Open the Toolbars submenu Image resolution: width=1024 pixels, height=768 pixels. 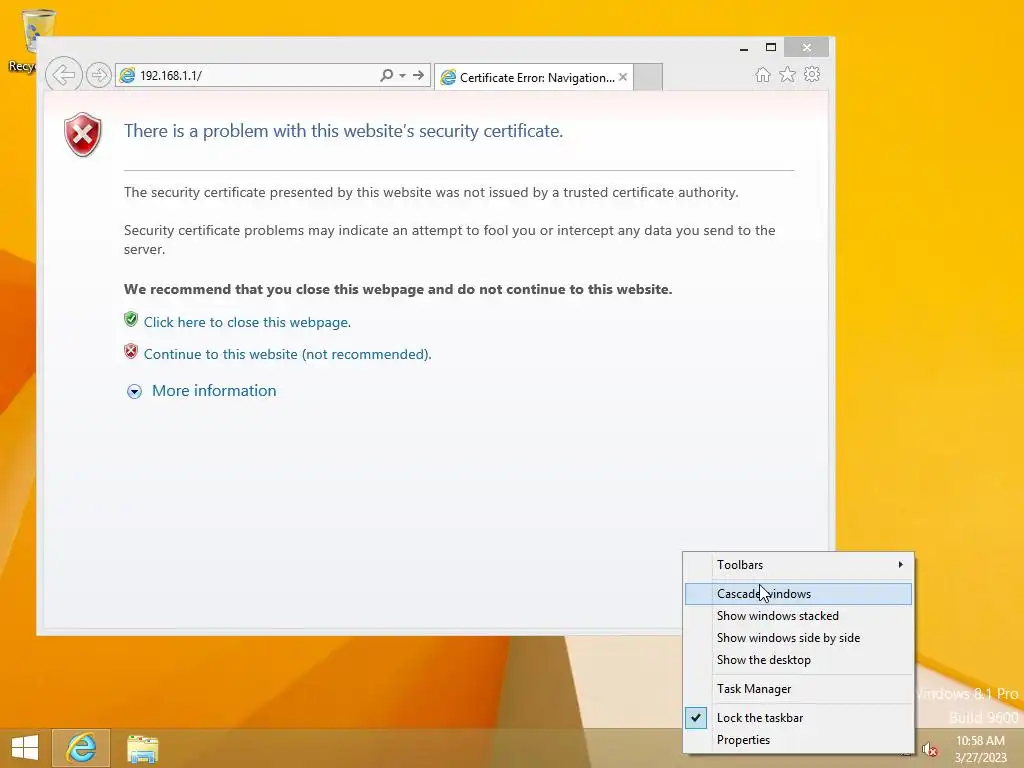[798, 565]
